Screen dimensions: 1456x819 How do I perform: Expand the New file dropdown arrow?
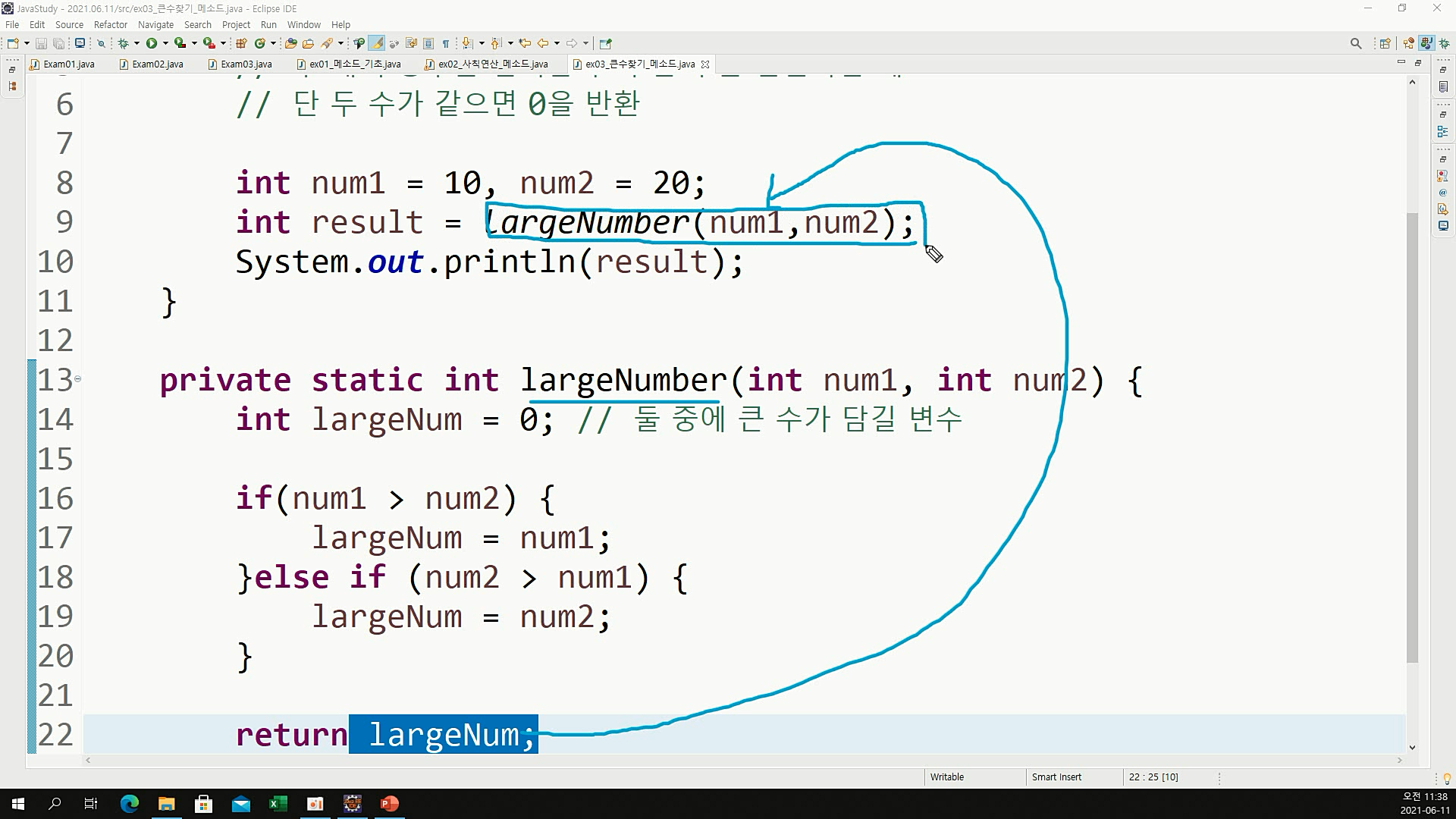(x=27, y=43)
